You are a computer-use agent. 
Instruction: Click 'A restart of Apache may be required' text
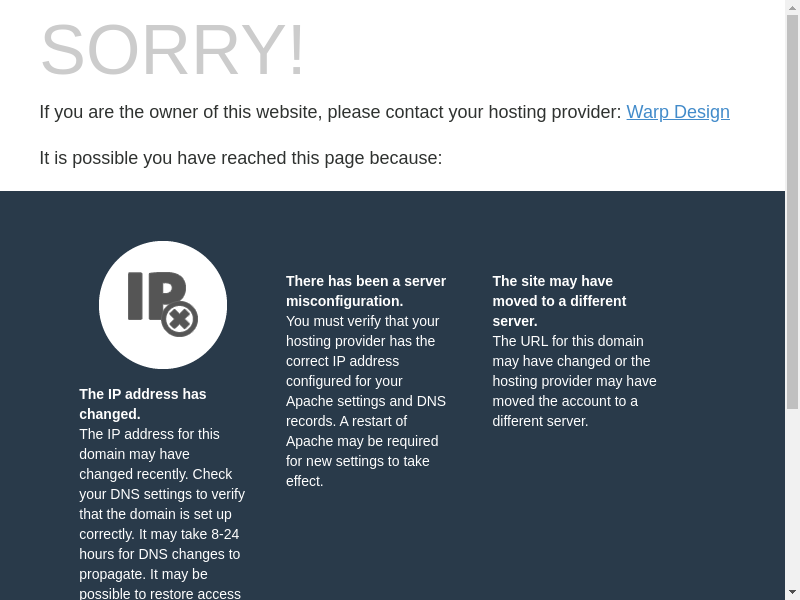pos(362,431)
